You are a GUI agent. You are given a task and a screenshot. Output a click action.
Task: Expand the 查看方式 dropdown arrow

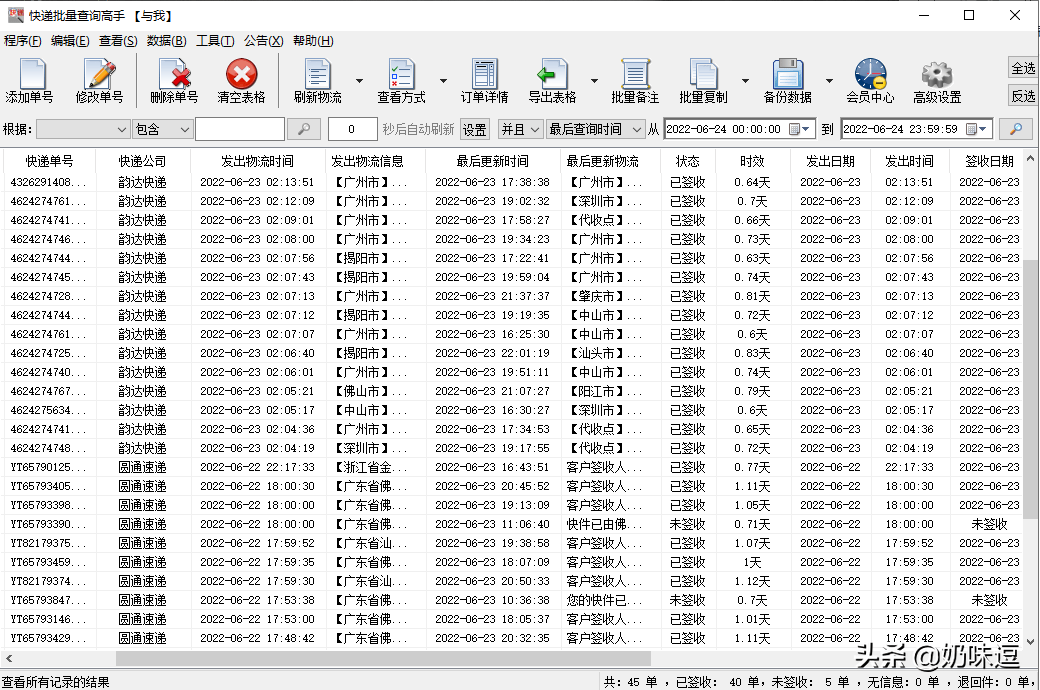[x=444, y=81]
